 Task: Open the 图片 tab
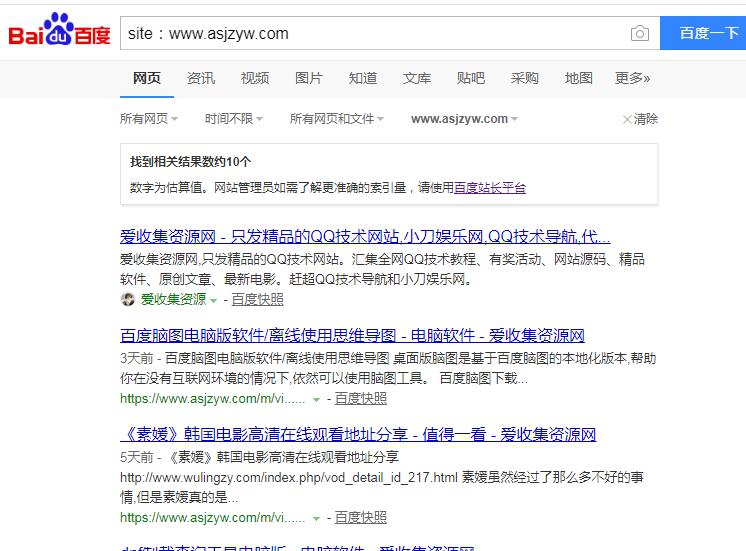click(309, 78)
